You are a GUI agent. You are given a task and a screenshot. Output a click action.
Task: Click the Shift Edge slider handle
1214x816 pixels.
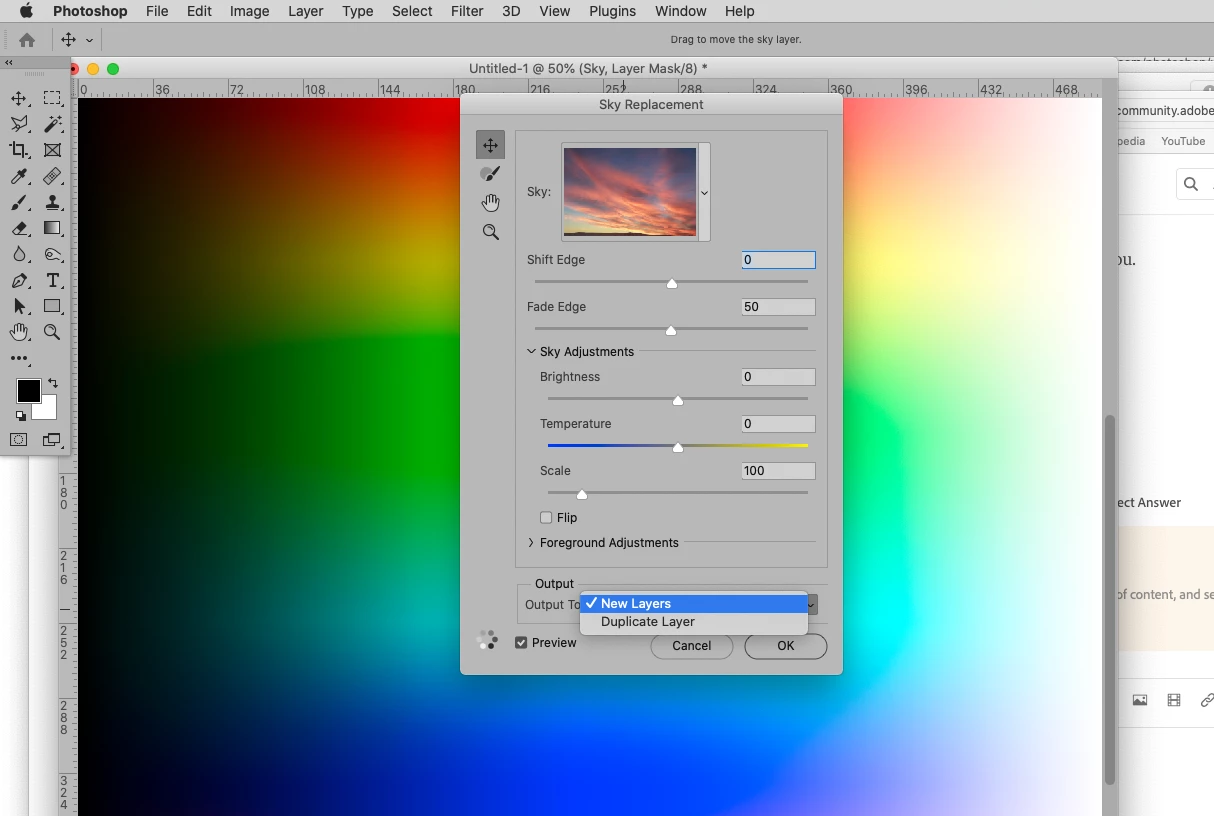(x=672, y=284)
